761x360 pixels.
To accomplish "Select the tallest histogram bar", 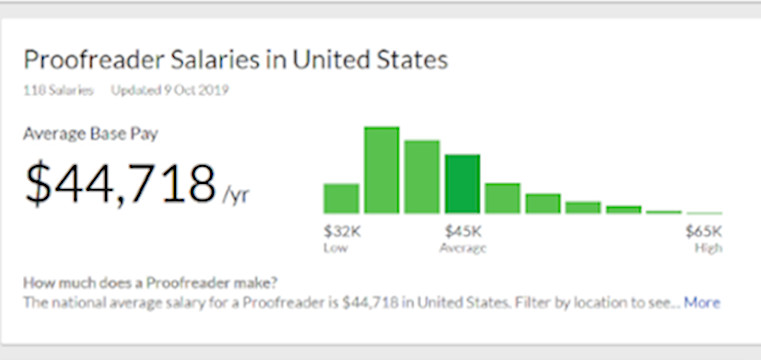I will [381, 170].
